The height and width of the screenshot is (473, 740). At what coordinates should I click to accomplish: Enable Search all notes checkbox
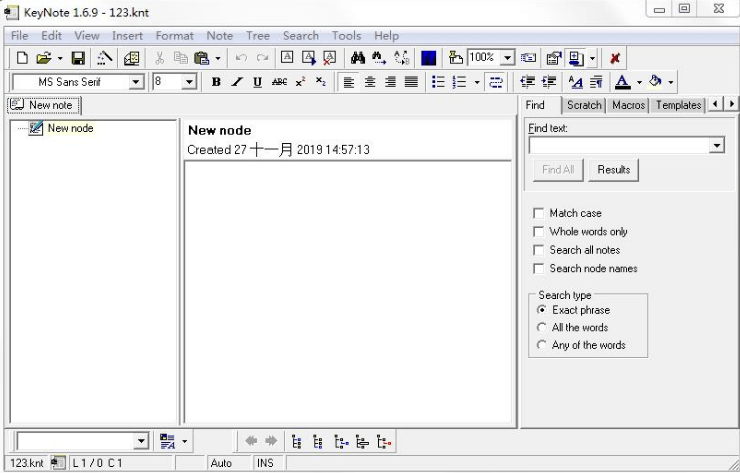pyautogui.click(x=538, y=250)
